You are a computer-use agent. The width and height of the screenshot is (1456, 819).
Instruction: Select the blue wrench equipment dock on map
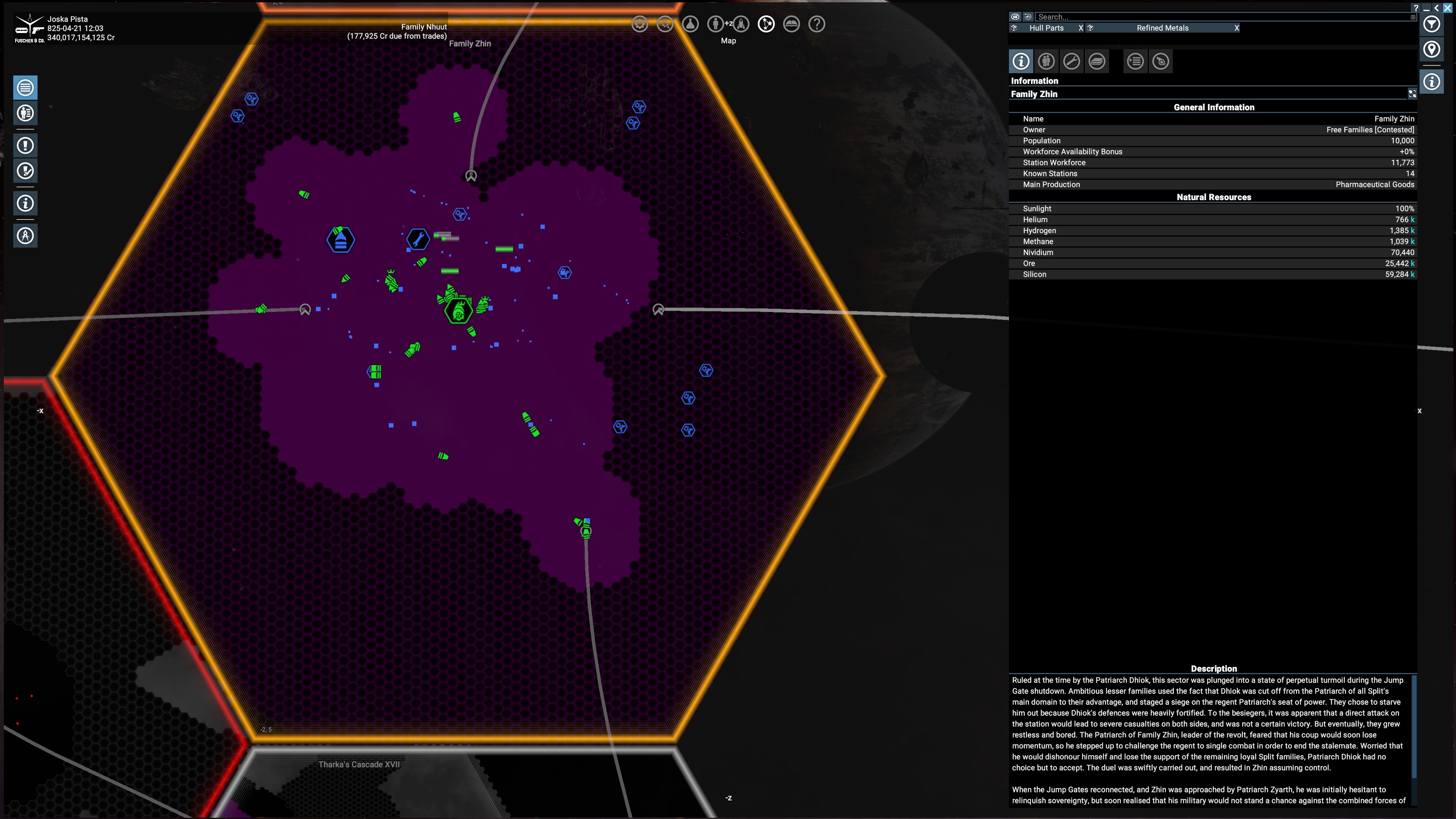point(418,240)
